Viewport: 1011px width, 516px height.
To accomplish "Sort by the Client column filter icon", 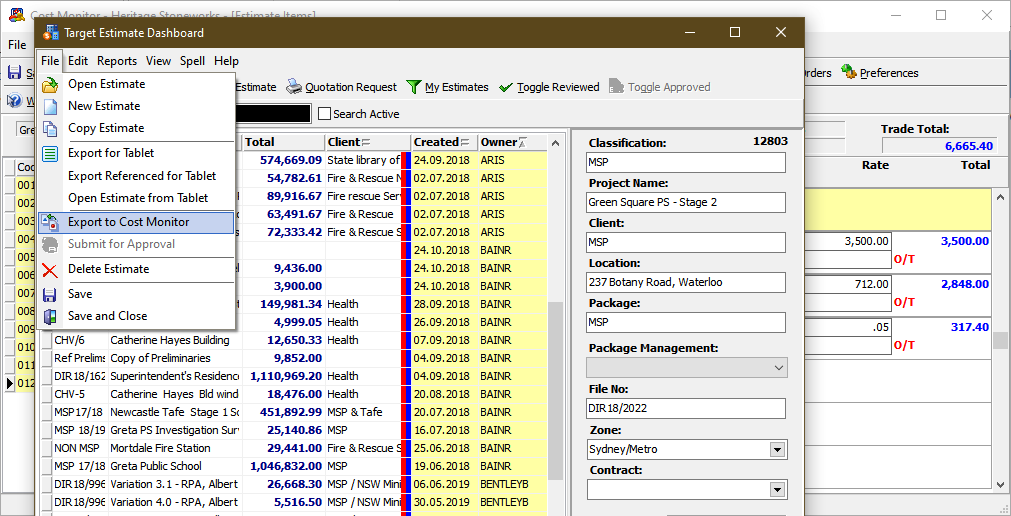I will point(366,143).
